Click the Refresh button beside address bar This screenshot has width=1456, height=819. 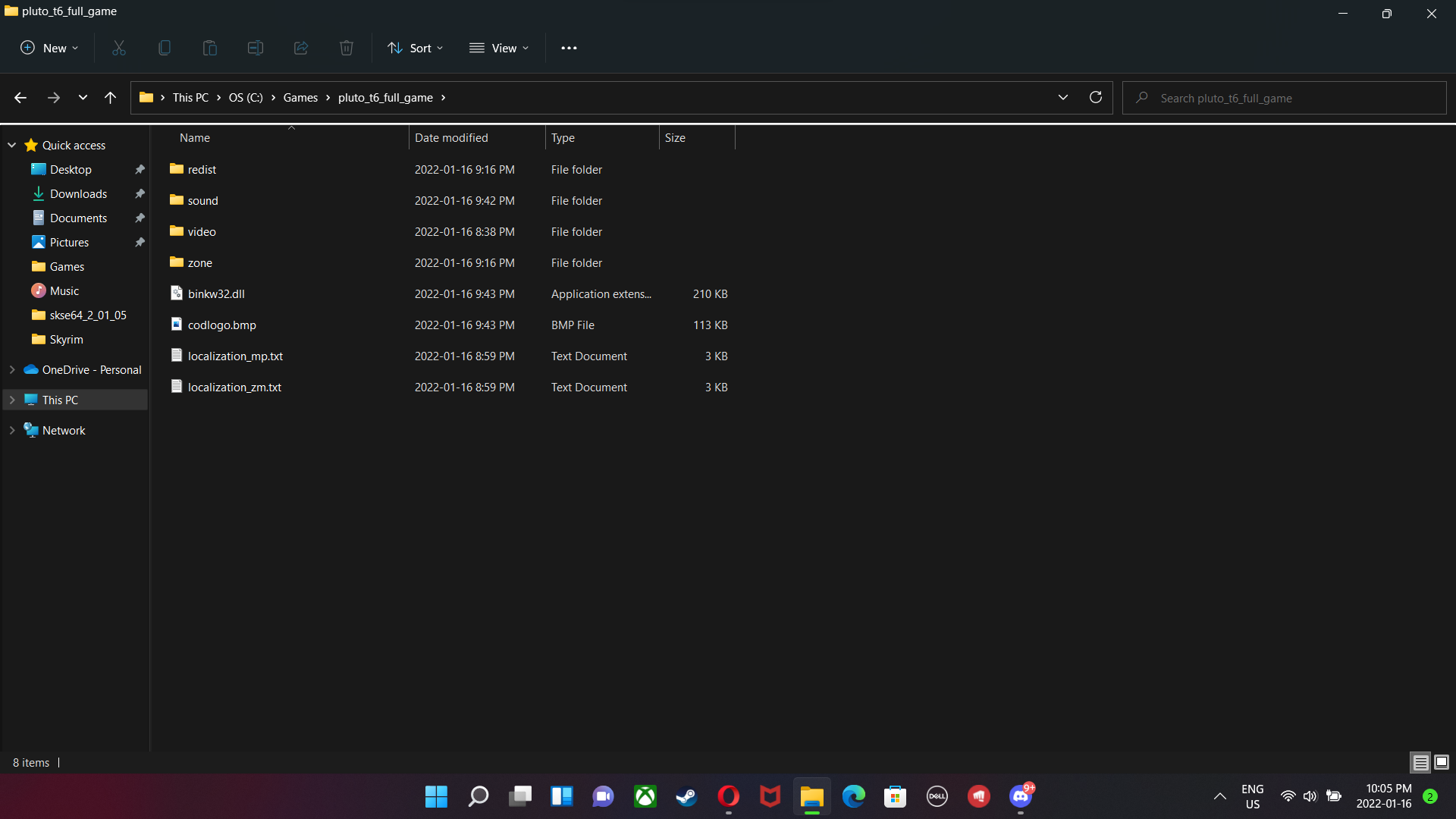1096,97
